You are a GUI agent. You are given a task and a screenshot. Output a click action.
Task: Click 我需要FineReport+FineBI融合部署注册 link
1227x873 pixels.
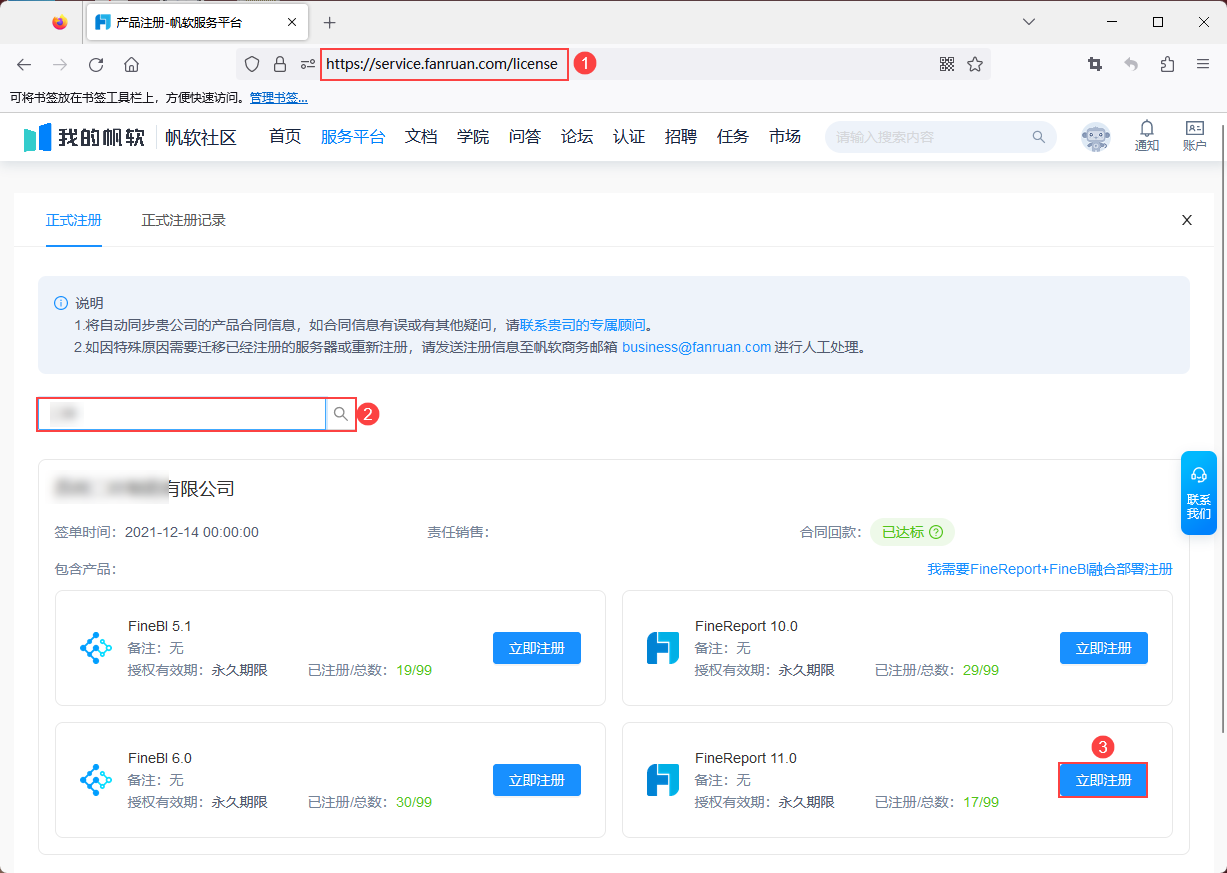(x=1050, y=569)
